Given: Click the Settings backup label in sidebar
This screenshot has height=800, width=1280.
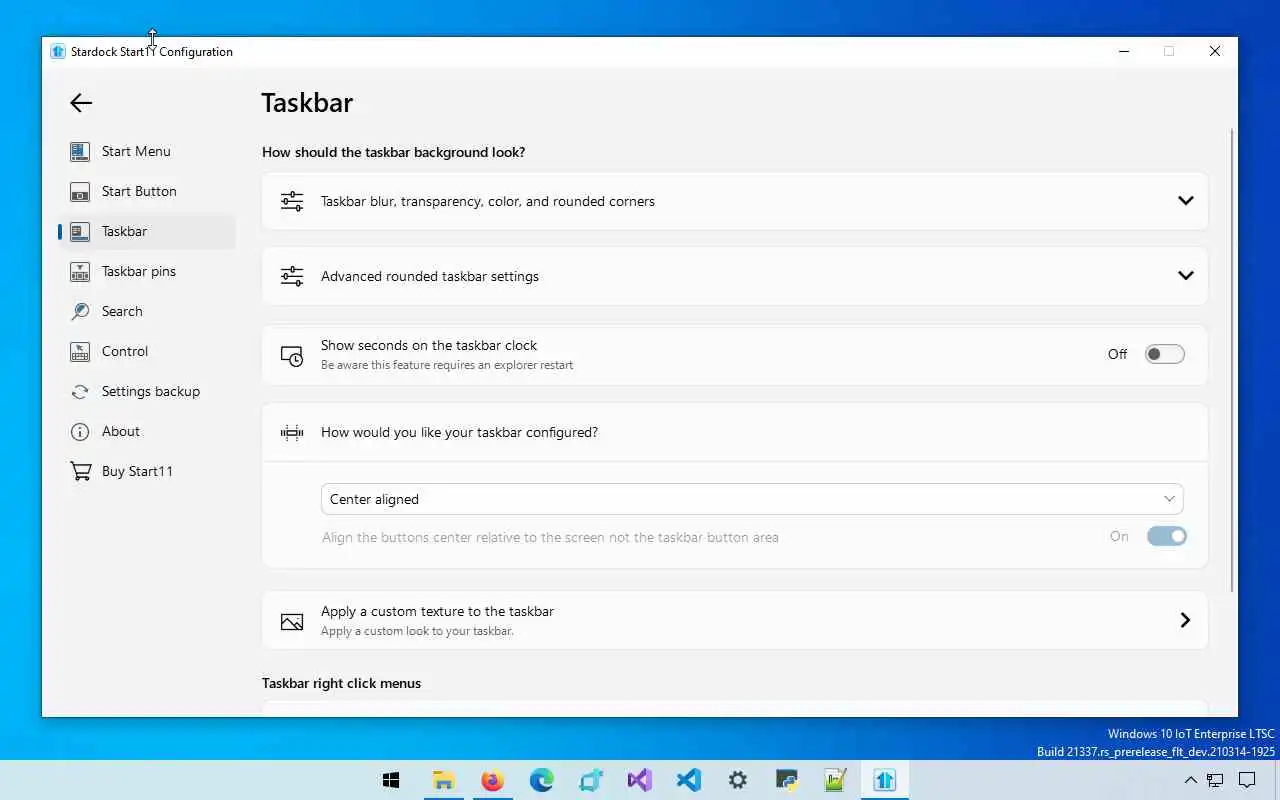Looking at the screenshot, I should click(151, 391).
